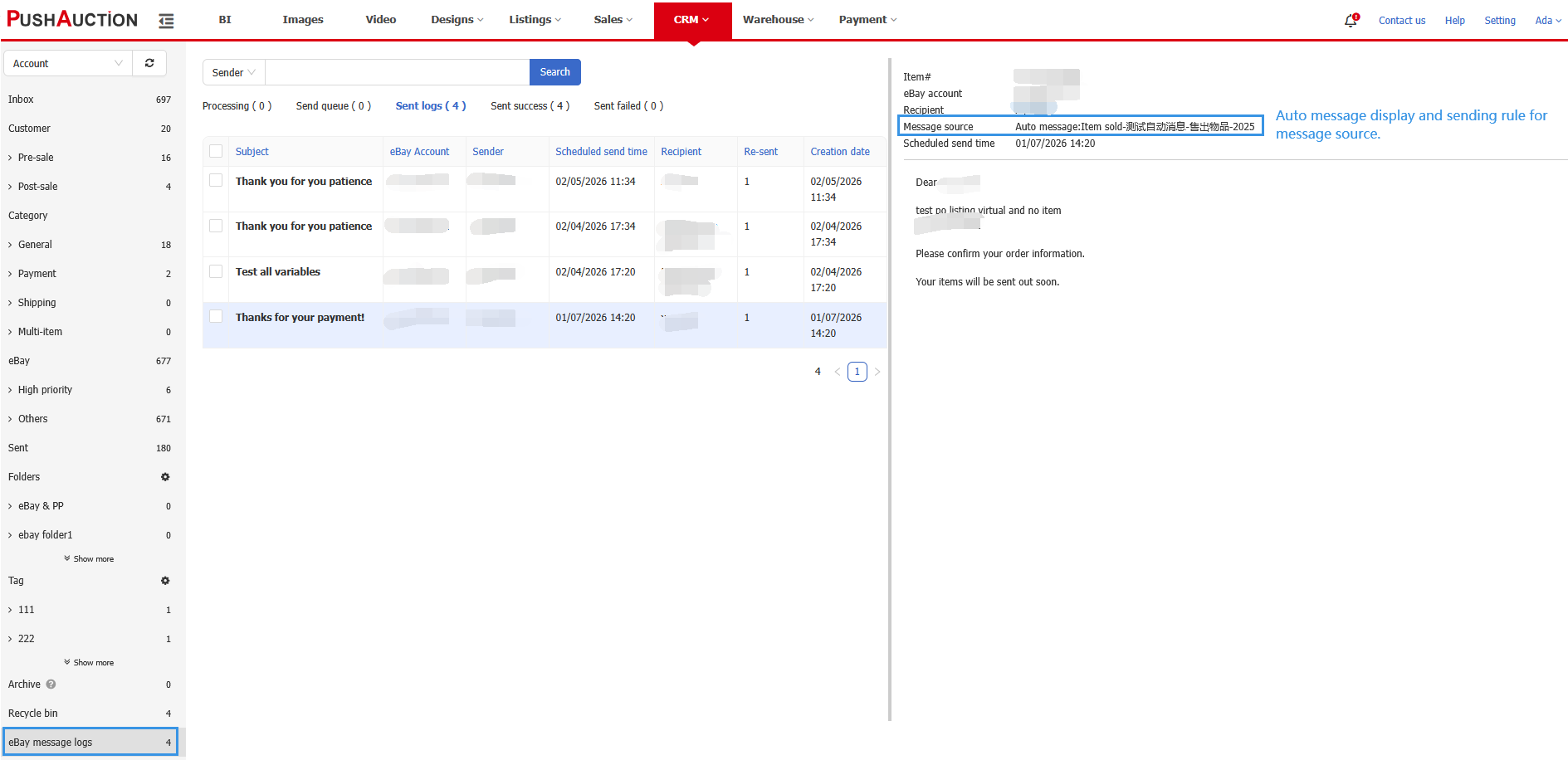Open the Sender filter dropdown
1568x760 pixels.
[233, 72]
